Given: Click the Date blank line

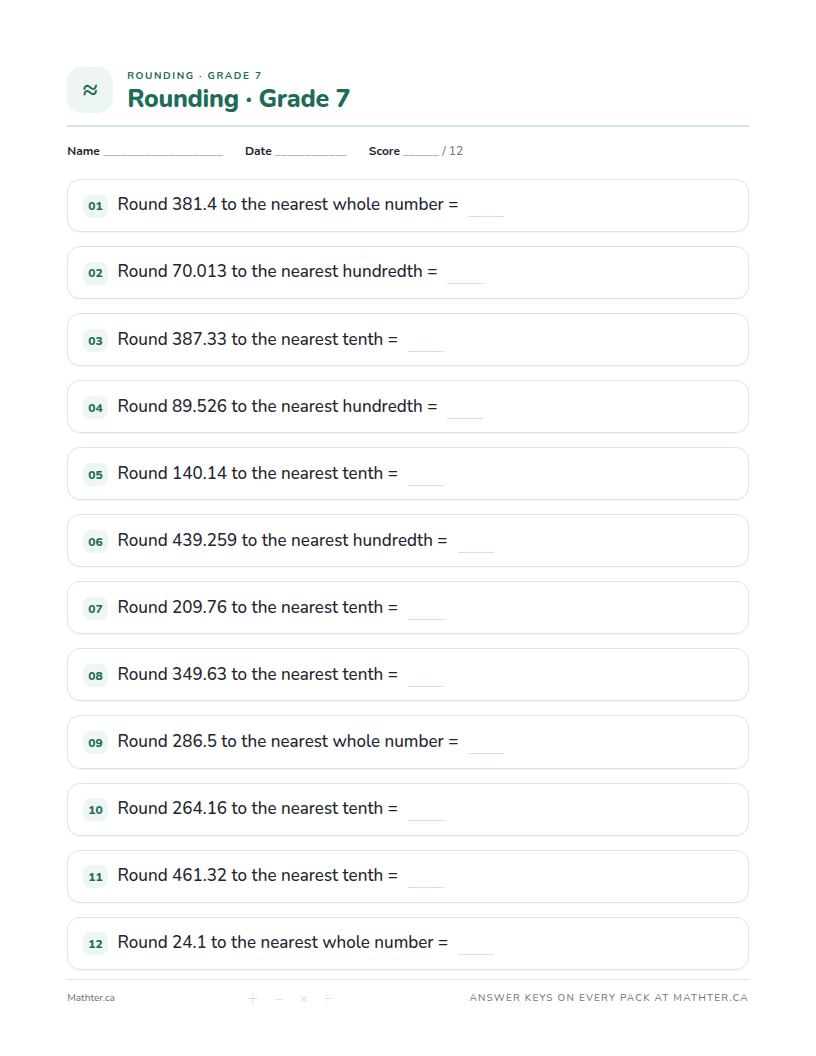Looking at the screenshot, I should click(311, 154).
